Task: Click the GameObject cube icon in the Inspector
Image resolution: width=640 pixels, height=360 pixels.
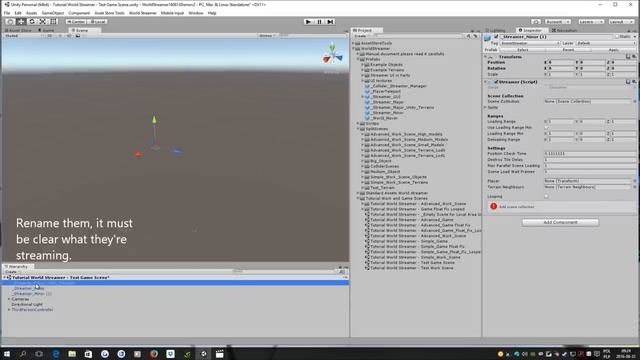Action: tap(487, 38)
